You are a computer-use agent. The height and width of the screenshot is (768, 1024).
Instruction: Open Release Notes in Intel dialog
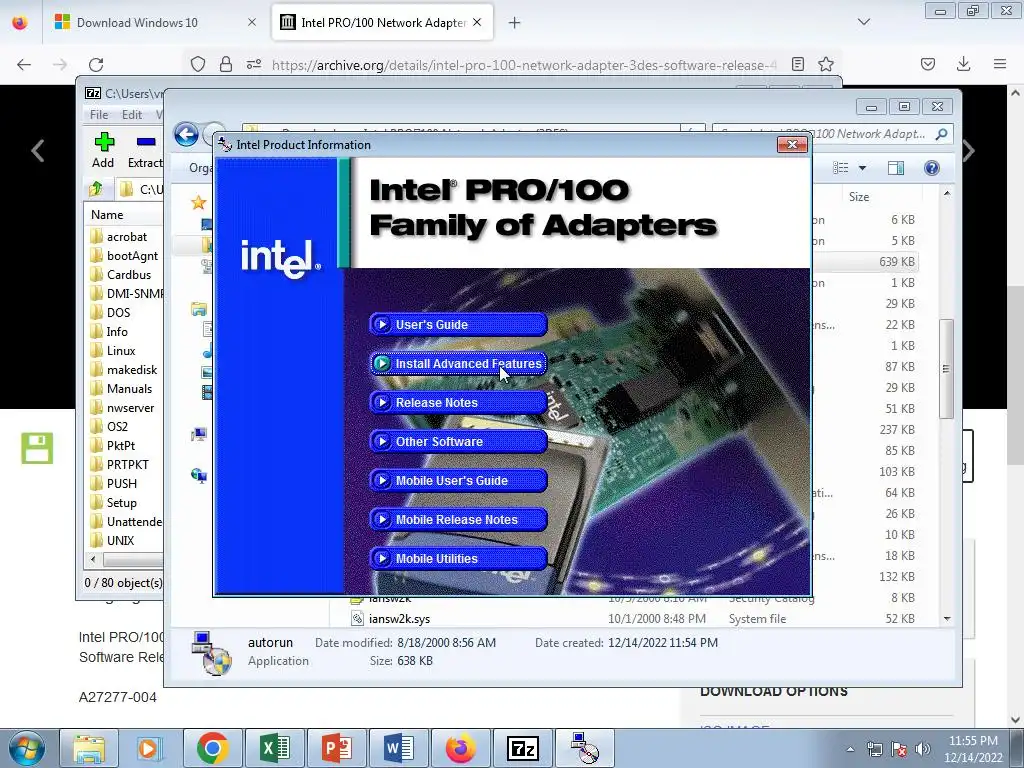click(458, 403)
